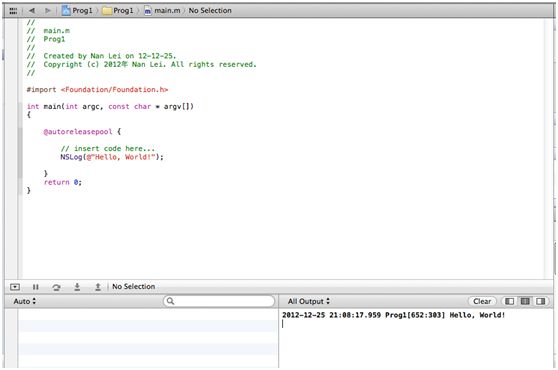Open the No Selection symbol menu in jump bar
558x370 pixels.
point(210,11)
